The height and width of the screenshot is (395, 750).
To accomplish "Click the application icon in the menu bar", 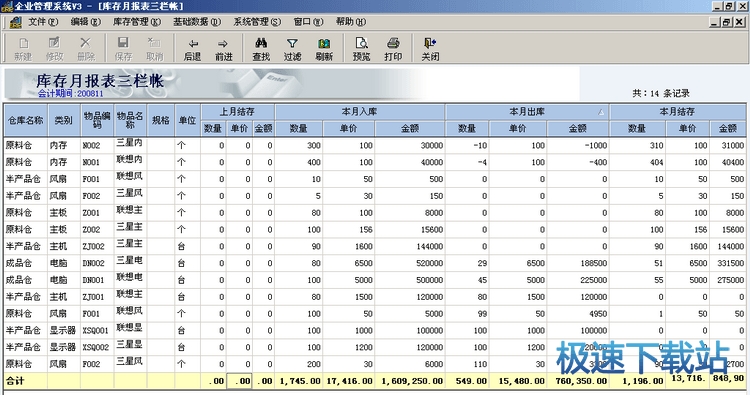I will [15, 22].
